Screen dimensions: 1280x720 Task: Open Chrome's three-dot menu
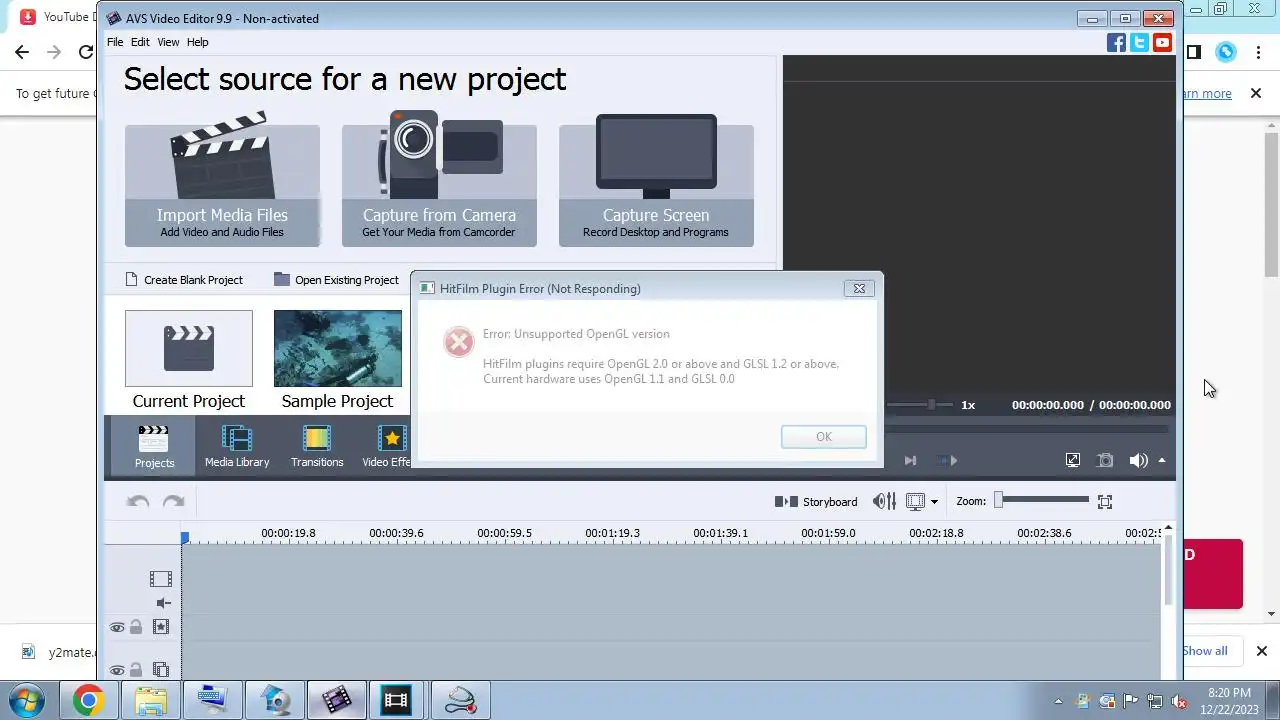tap(1258, 52)
